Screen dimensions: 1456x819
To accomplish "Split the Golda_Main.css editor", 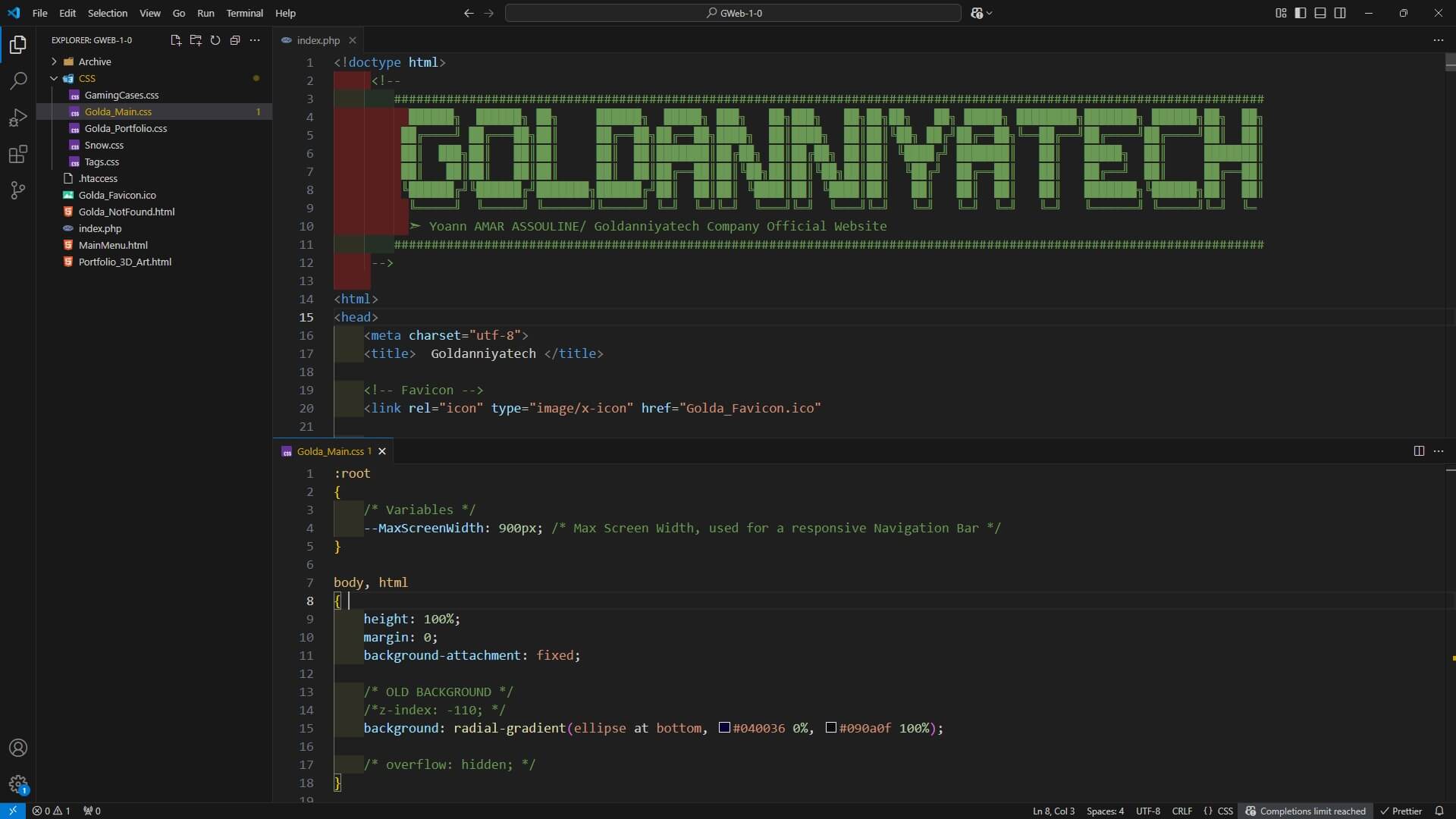I will click(1419, 451).
